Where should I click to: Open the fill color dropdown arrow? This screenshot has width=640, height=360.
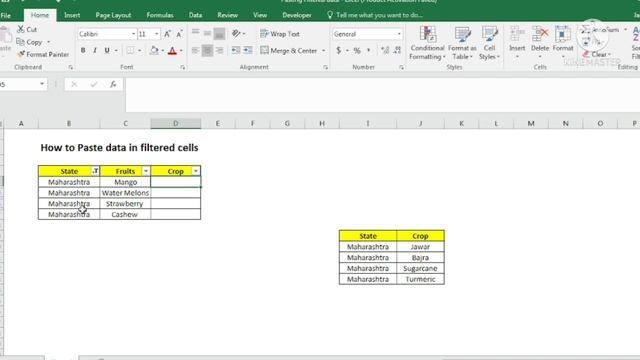[162, 51]
